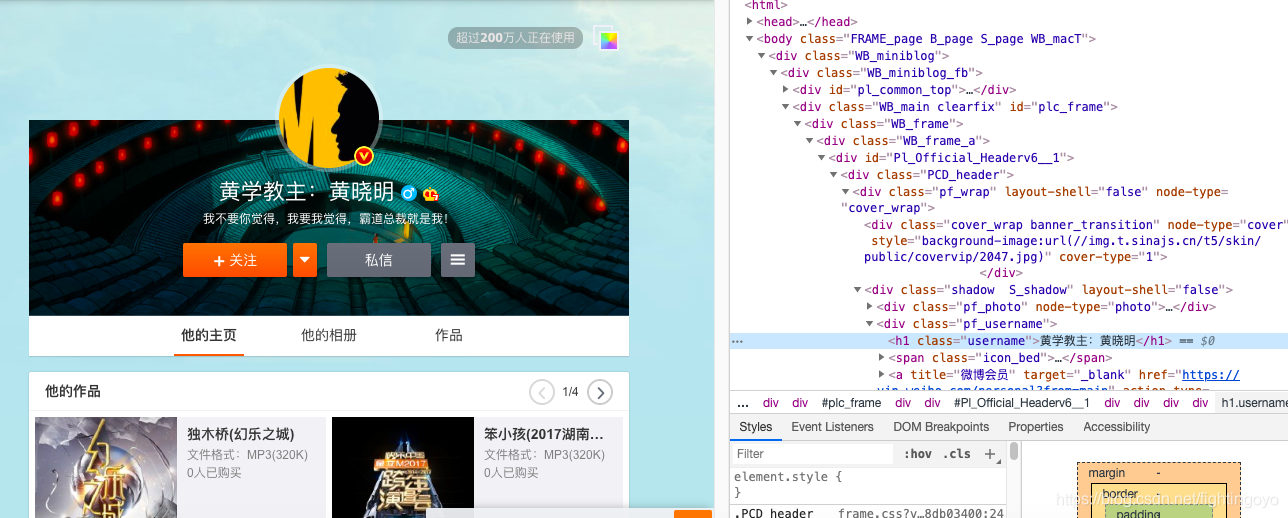1288x518 pixels.
Task: Go to next page of 他的作品 carousel
Action: point(600,392)
